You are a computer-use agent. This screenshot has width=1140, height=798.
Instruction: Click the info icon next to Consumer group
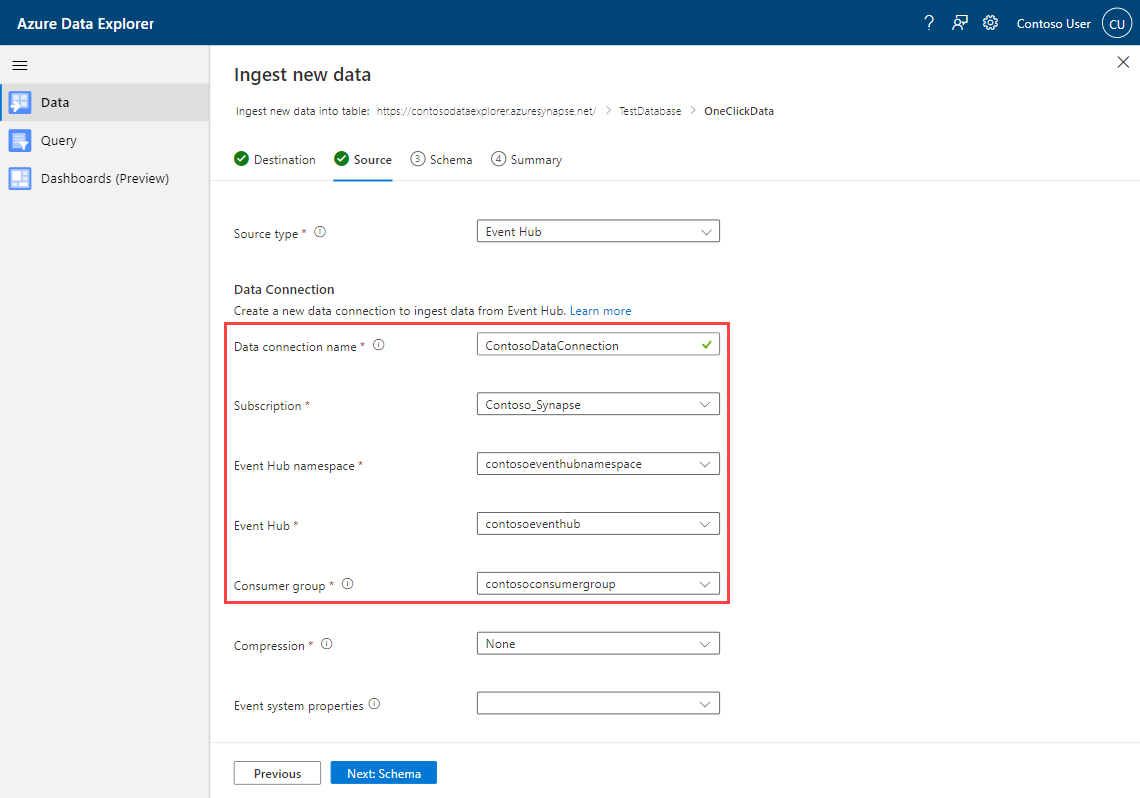[x=346, y=582]
